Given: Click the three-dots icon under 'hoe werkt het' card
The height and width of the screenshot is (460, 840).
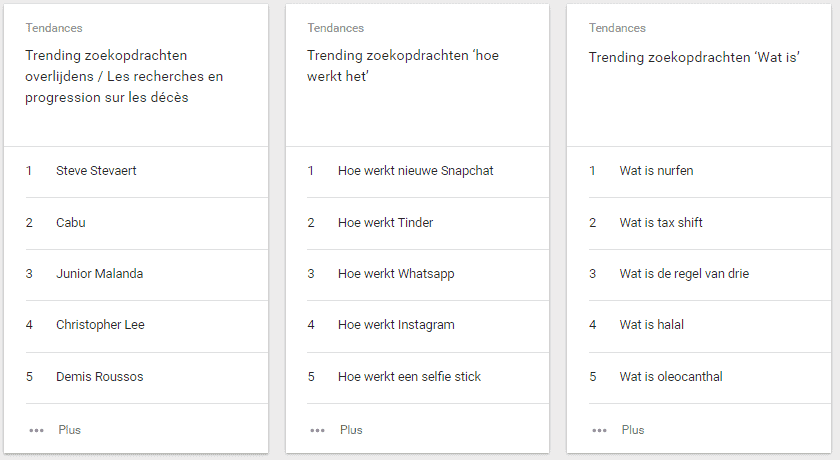Looking at the screenshot, I should click(318, 430).
